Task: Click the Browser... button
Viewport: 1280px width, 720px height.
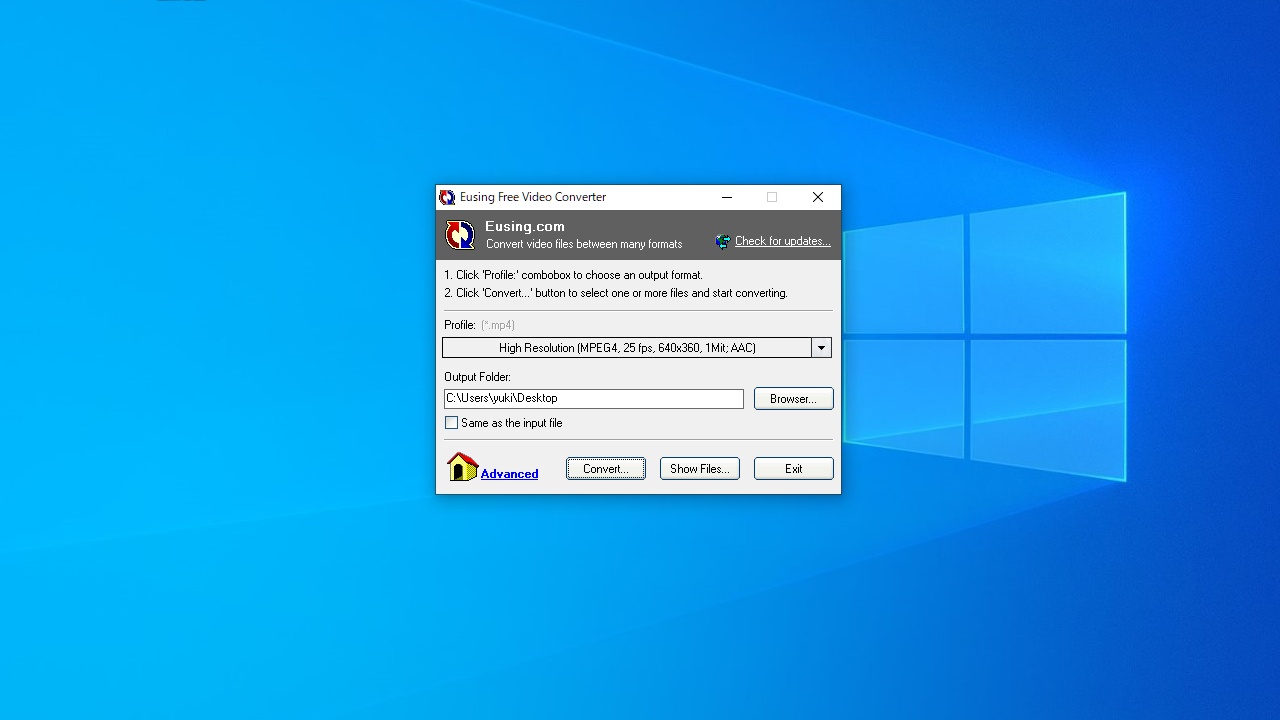Action: coord(794,399)
